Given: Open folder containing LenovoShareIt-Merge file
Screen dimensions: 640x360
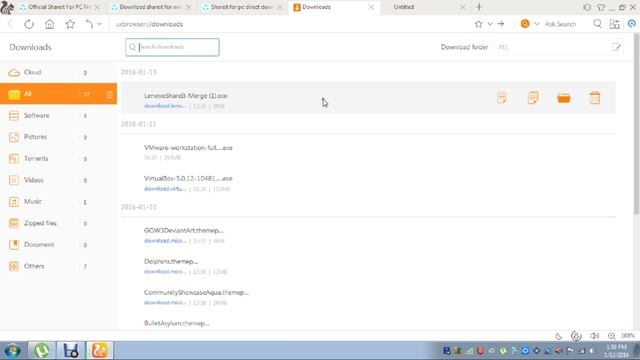Looking at the screenshot, I should click(564, 98).
